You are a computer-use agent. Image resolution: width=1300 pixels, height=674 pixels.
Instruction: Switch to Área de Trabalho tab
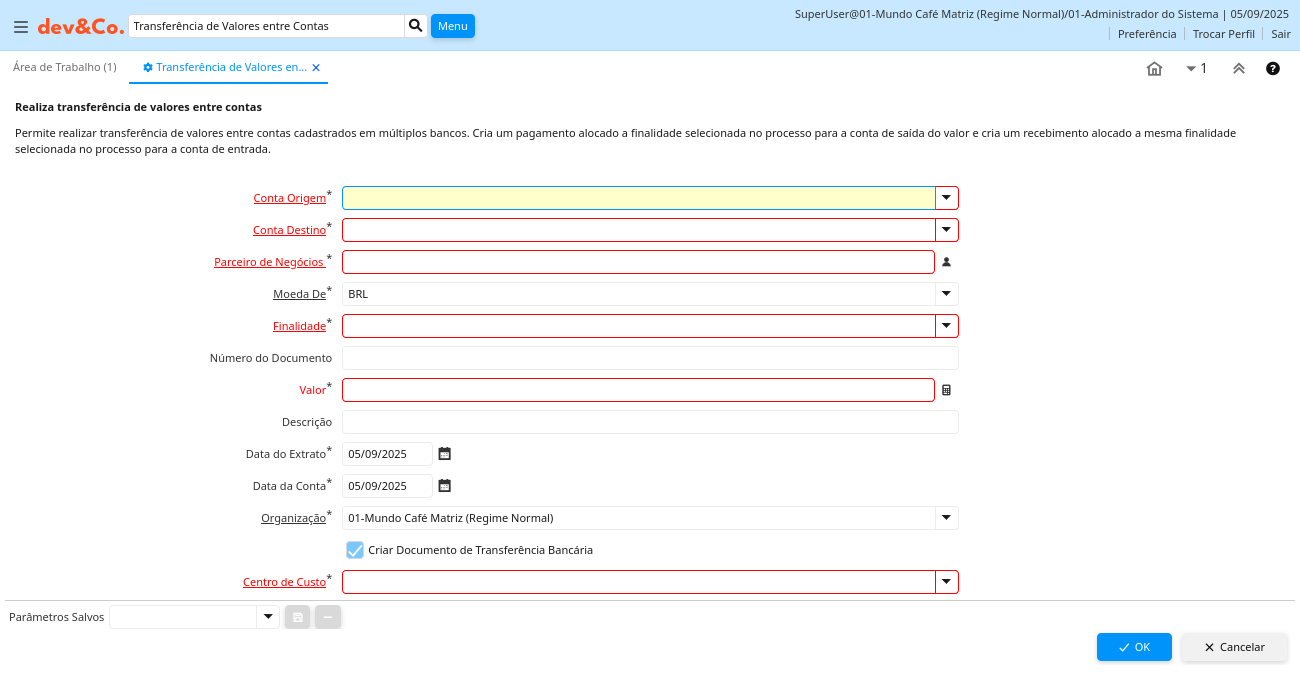pyautogui.click(x=64, y=67)
